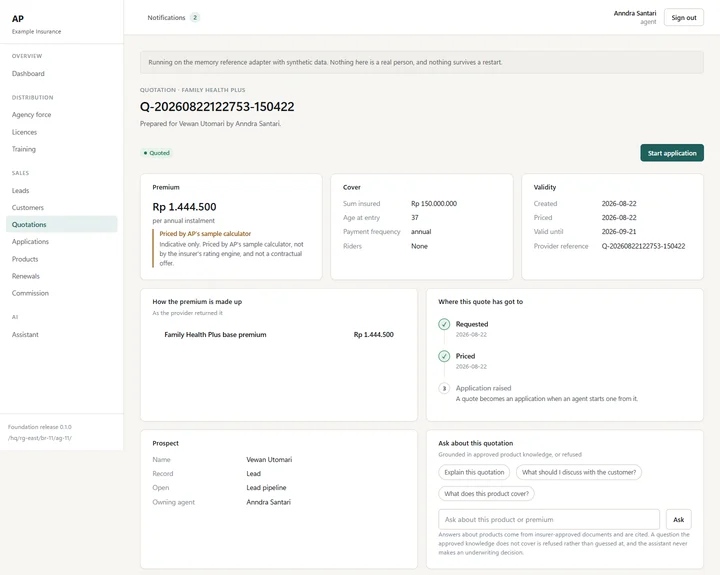Screen dimensions: 720x575
Task: Click user name Anndra Santari in header
Action: coord(635,13)
